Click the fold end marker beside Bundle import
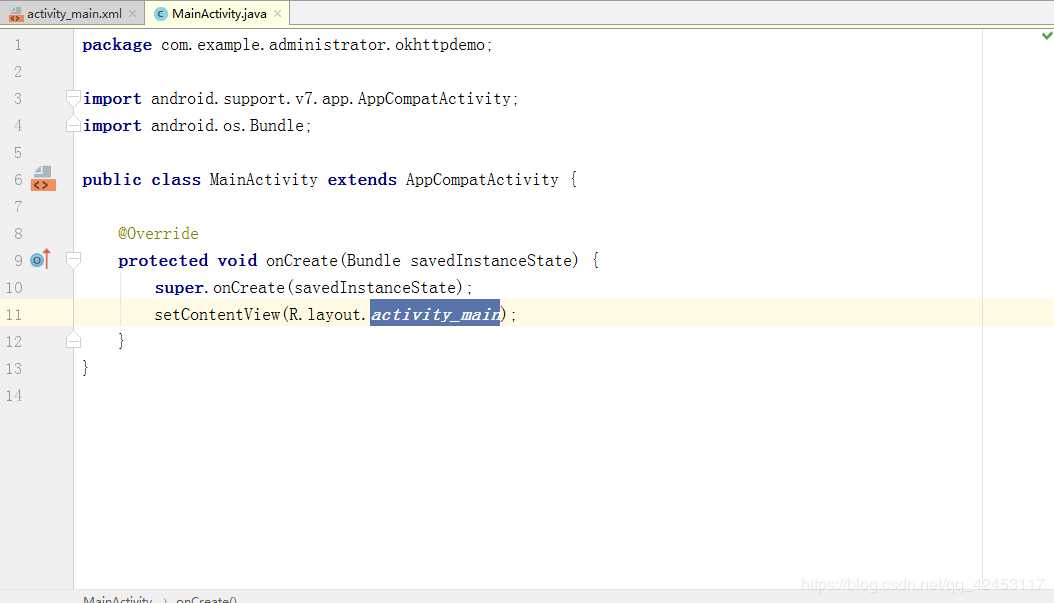This screenshot has width=1054, height=603. (73, 125)
